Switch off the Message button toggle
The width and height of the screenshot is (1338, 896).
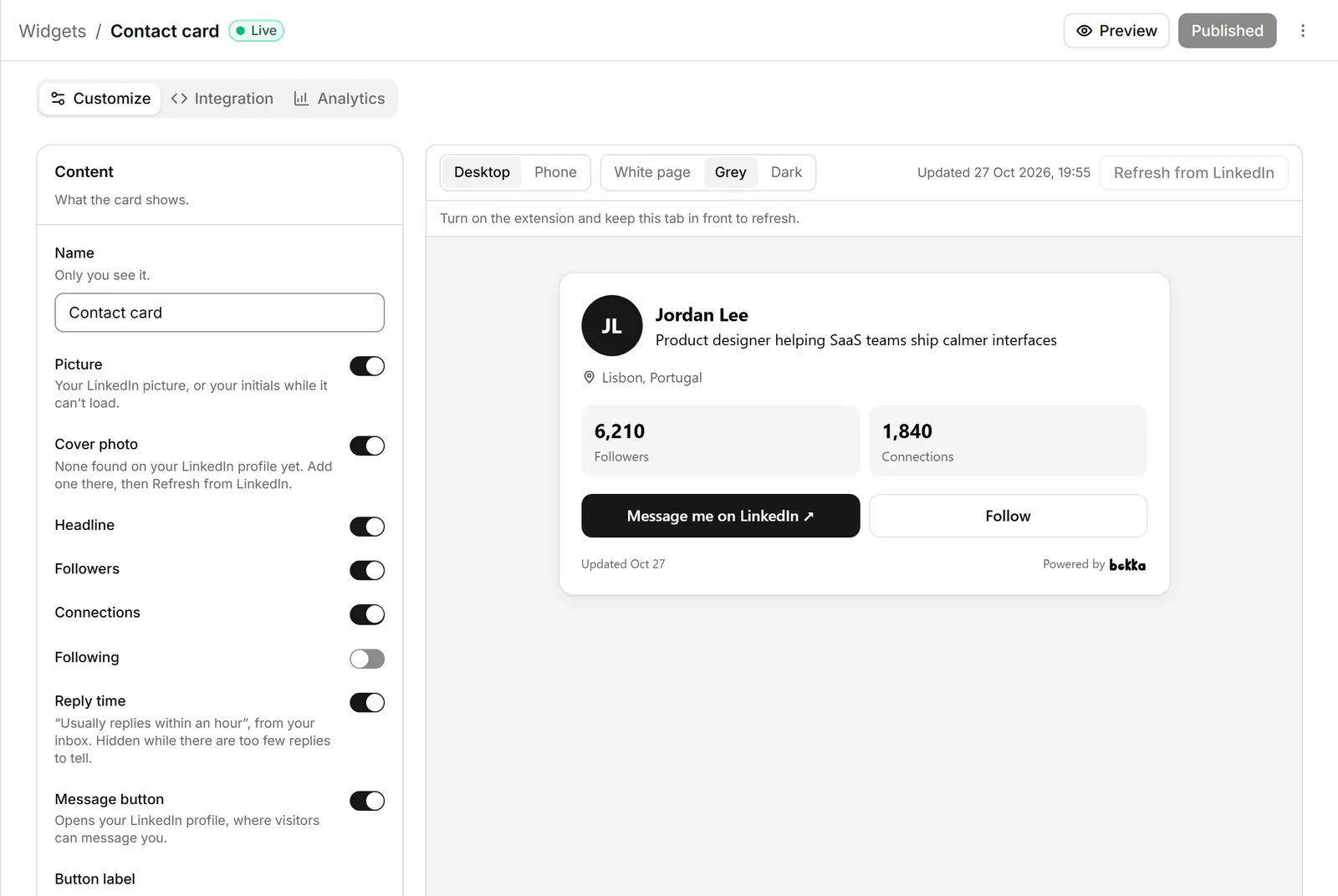367,801
